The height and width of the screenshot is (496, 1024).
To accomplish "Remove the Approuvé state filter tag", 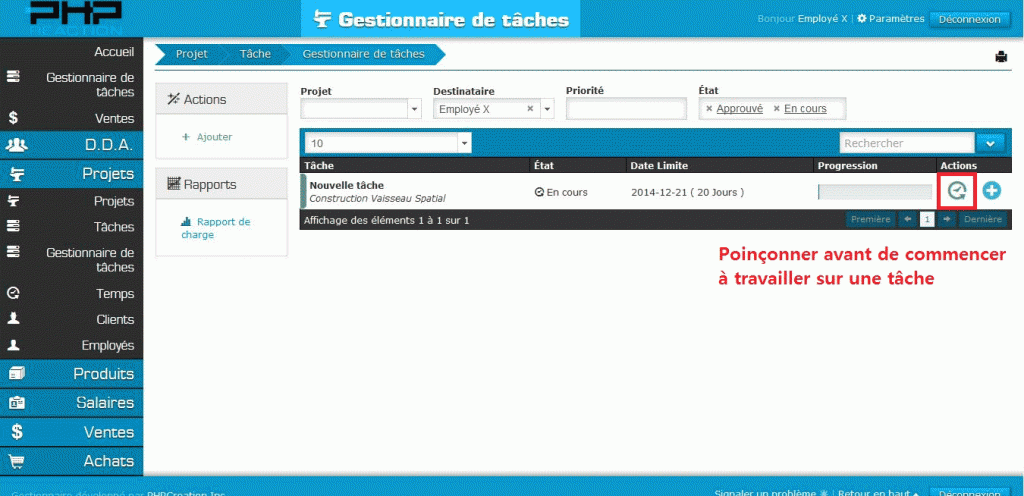I will point(709,109).
